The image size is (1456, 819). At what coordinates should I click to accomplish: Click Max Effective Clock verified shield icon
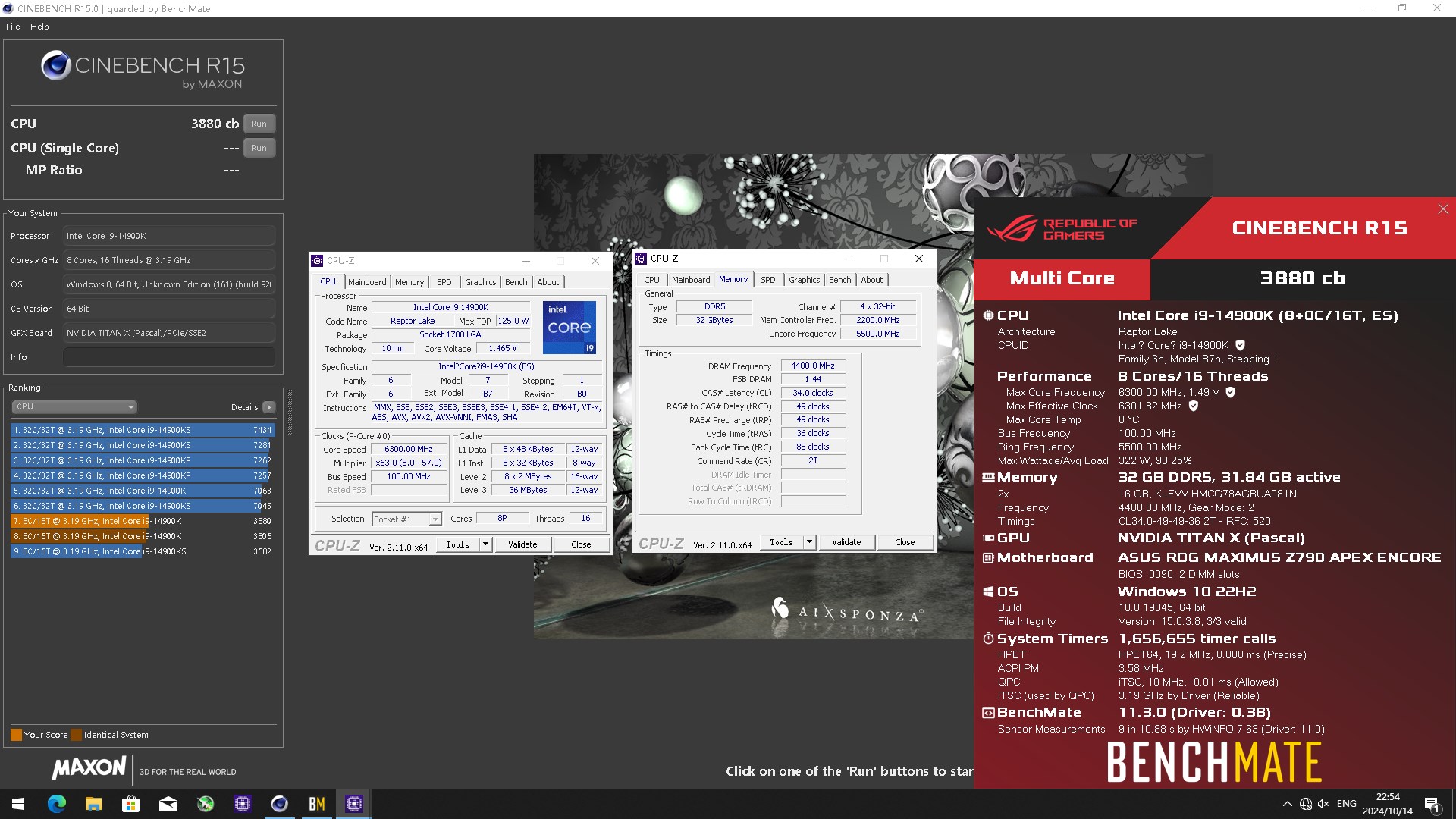tap(1193, 406)
